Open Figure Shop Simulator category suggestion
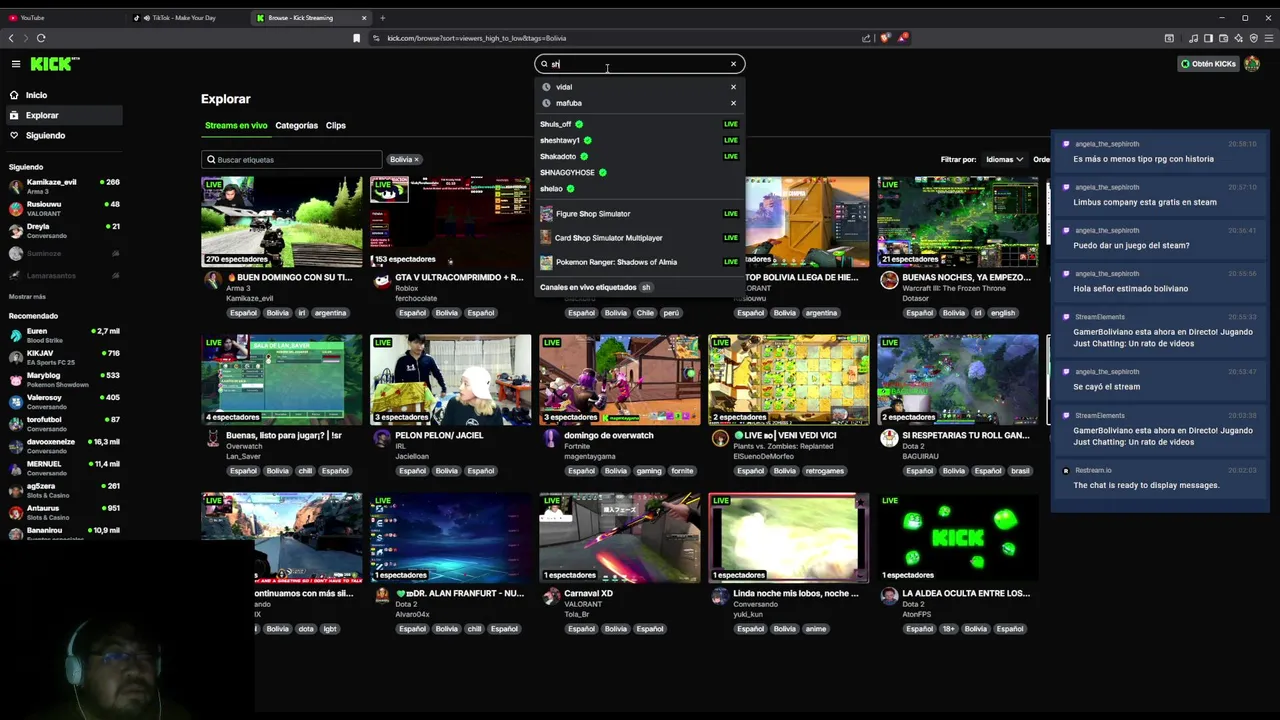 pyautogui.click(x=639, y=214)
